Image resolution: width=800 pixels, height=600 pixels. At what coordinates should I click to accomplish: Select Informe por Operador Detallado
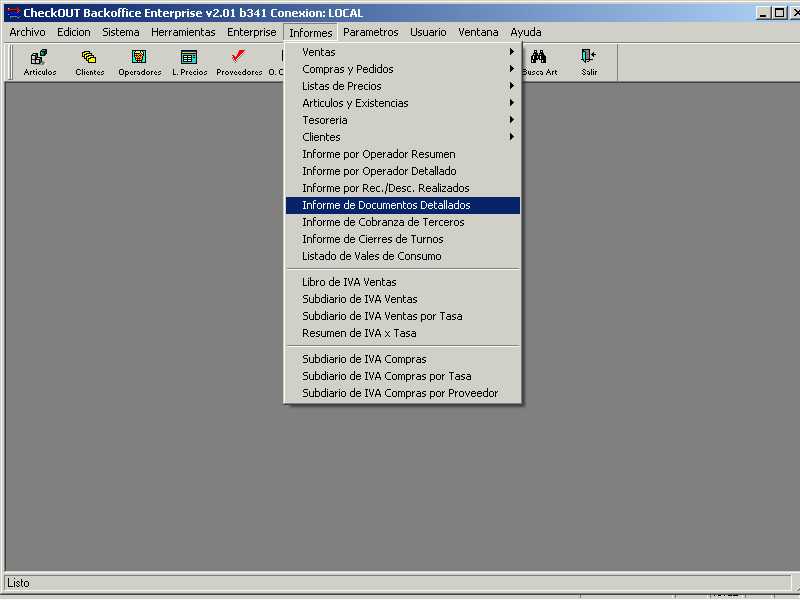[403, 171]
